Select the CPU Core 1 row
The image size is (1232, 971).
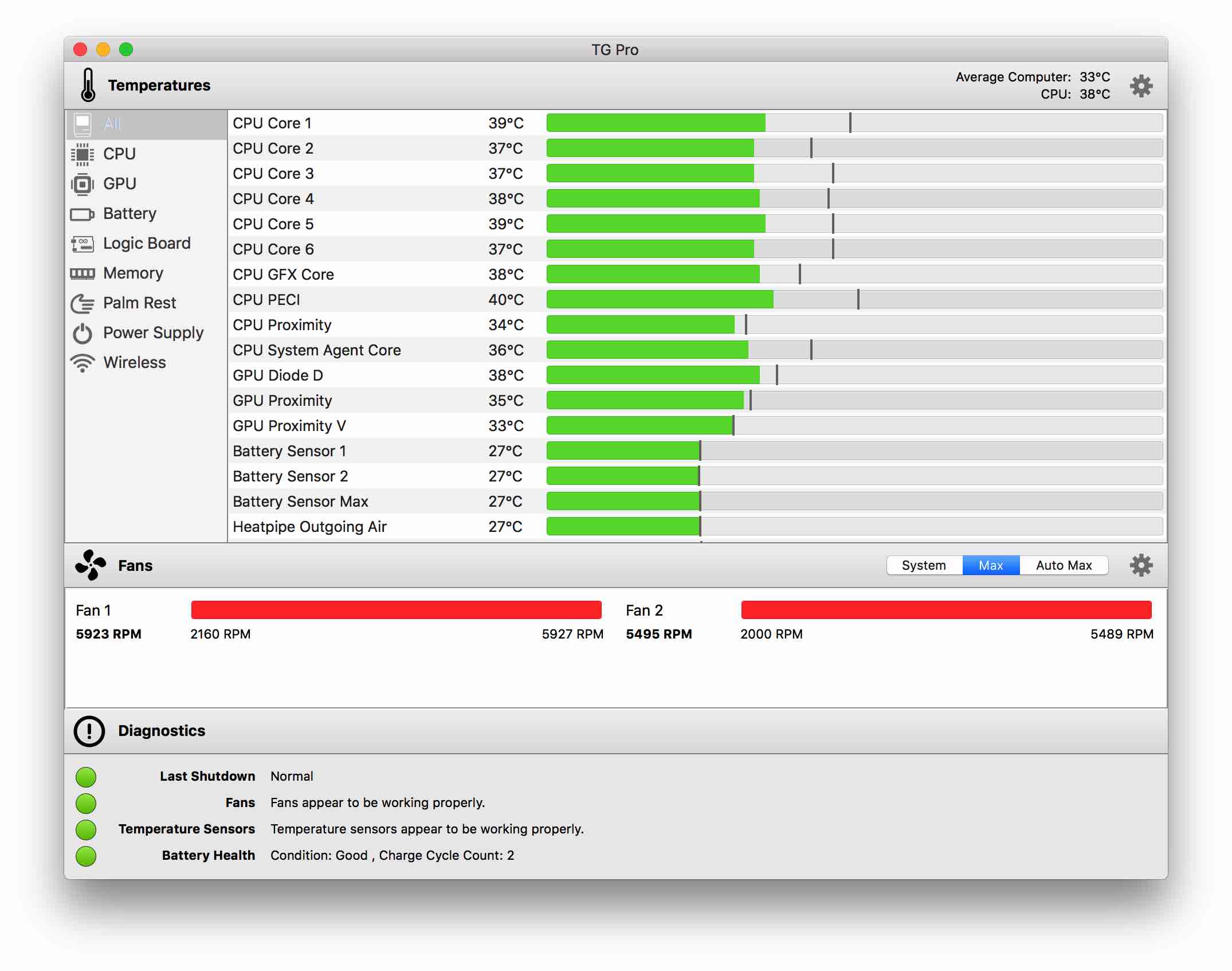tap(378, 123)
